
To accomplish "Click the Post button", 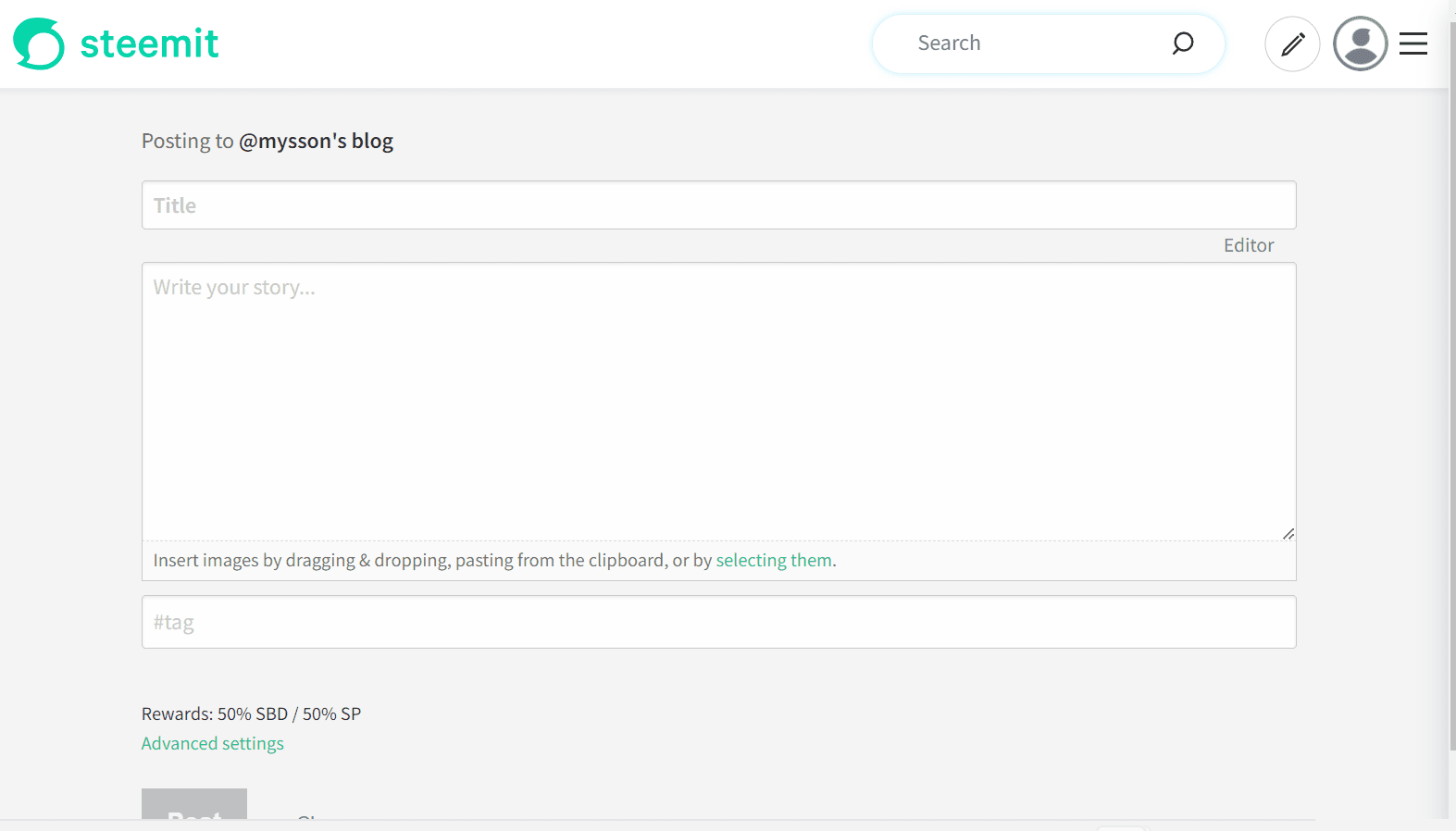I will pyautogui.click(x=194, y=804).
